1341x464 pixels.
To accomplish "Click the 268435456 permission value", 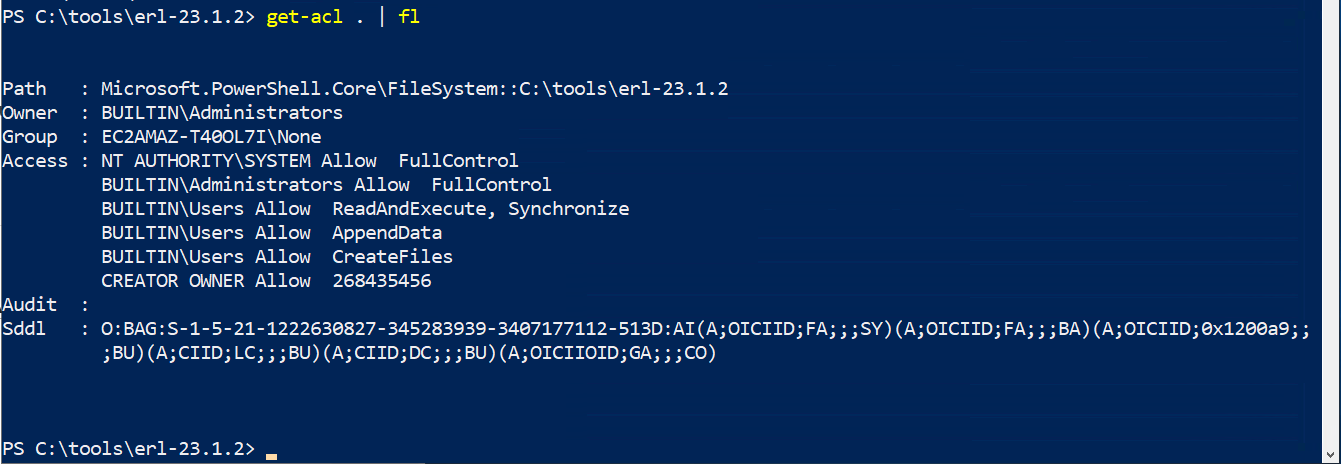I will (x=381, y=281).
